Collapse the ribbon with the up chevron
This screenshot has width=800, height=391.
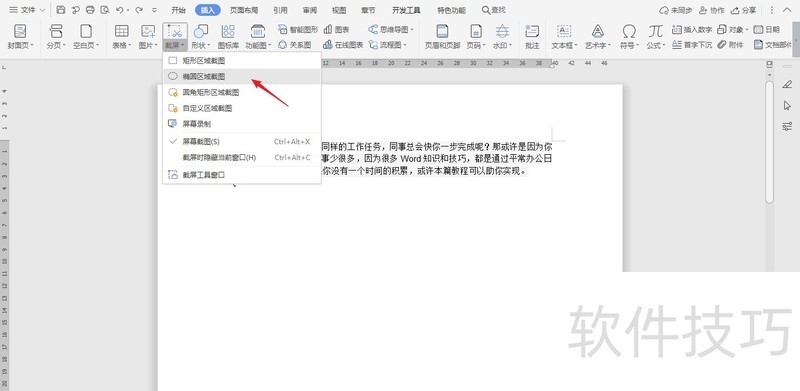click(x=786, y=10)
